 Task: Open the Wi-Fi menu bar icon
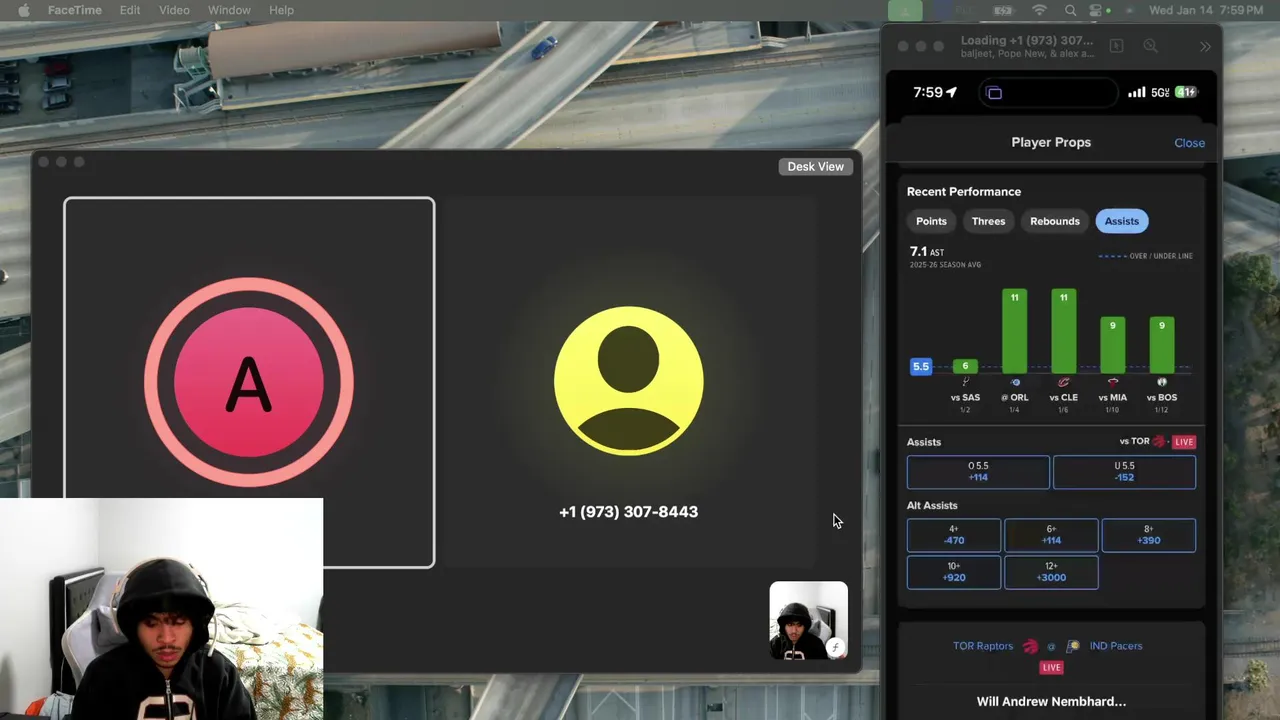(1040, 10)
